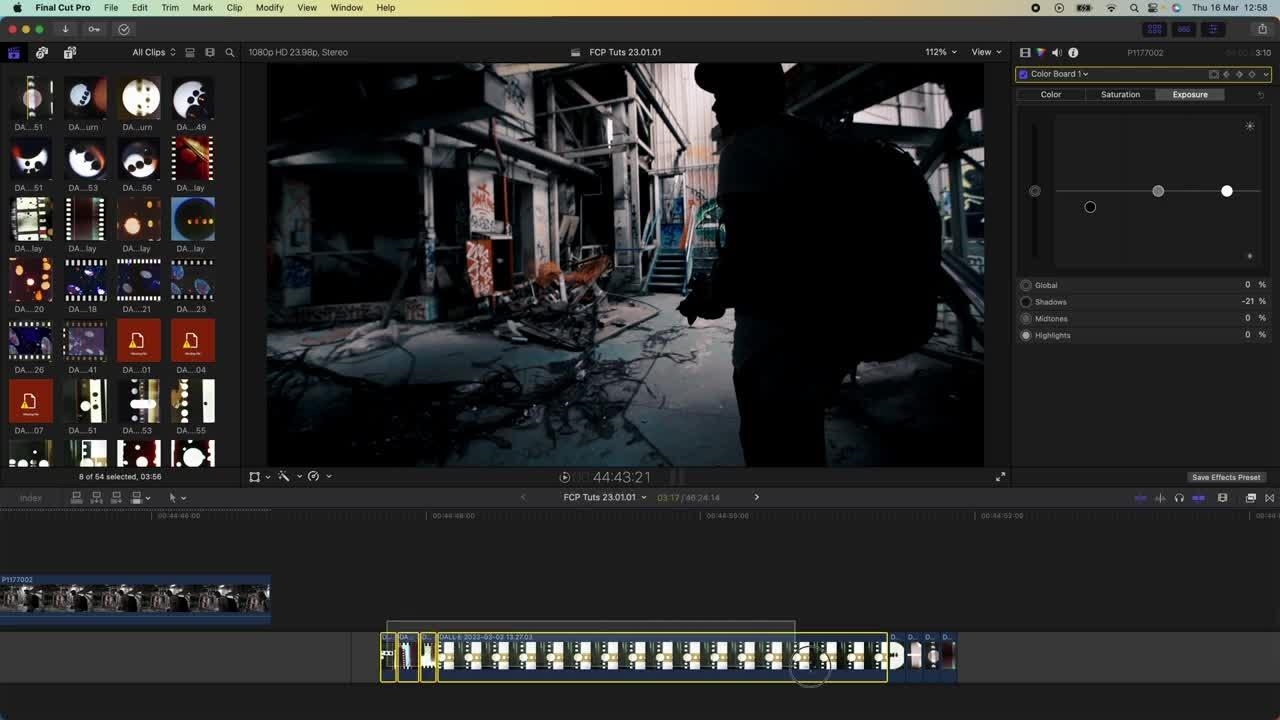This screenshot has width=1280, height=720.
Task: Expand the View options dropdown
Action: click(986, 52)
